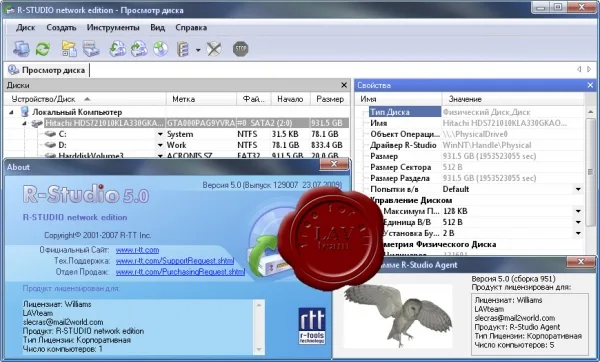Open the Инструменты menu
Viewport: 600px width, 362px height.
pyautogui.click(x=113, y=28)
